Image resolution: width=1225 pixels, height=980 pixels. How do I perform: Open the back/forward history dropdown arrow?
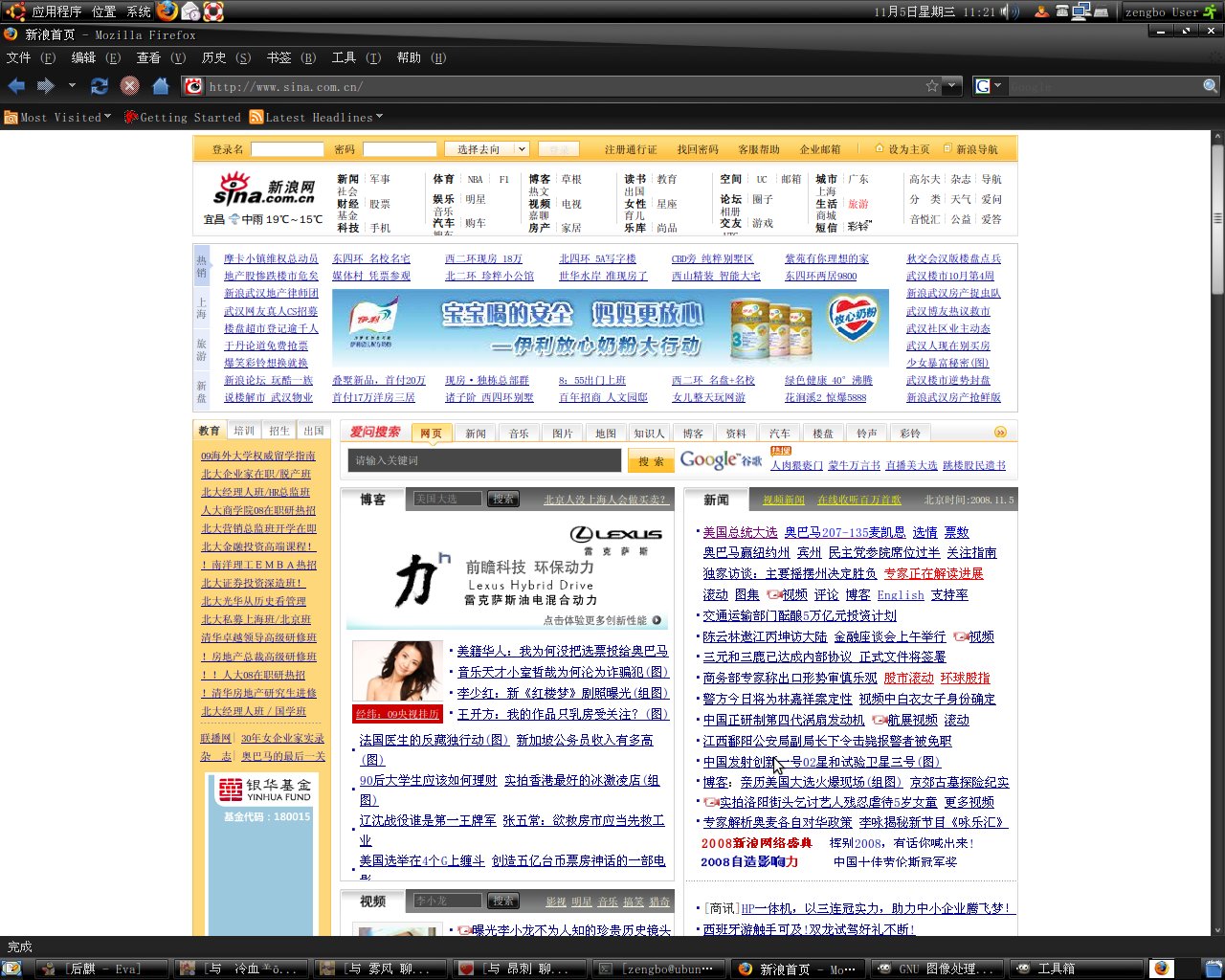coord(72,86)
